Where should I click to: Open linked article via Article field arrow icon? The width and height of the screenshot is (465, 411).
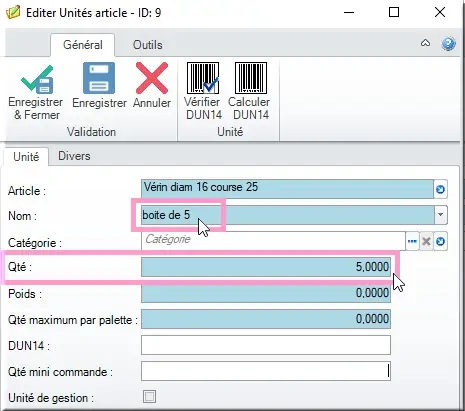point(440,189)
